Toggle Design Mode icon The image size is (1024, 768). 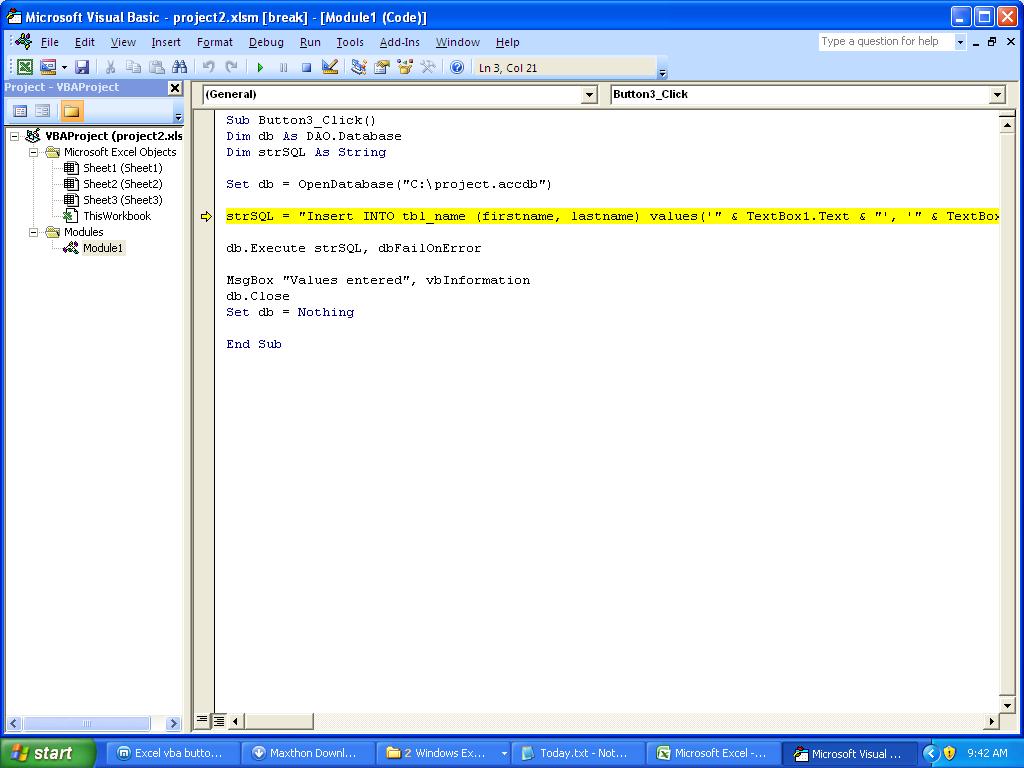(330, 67)
